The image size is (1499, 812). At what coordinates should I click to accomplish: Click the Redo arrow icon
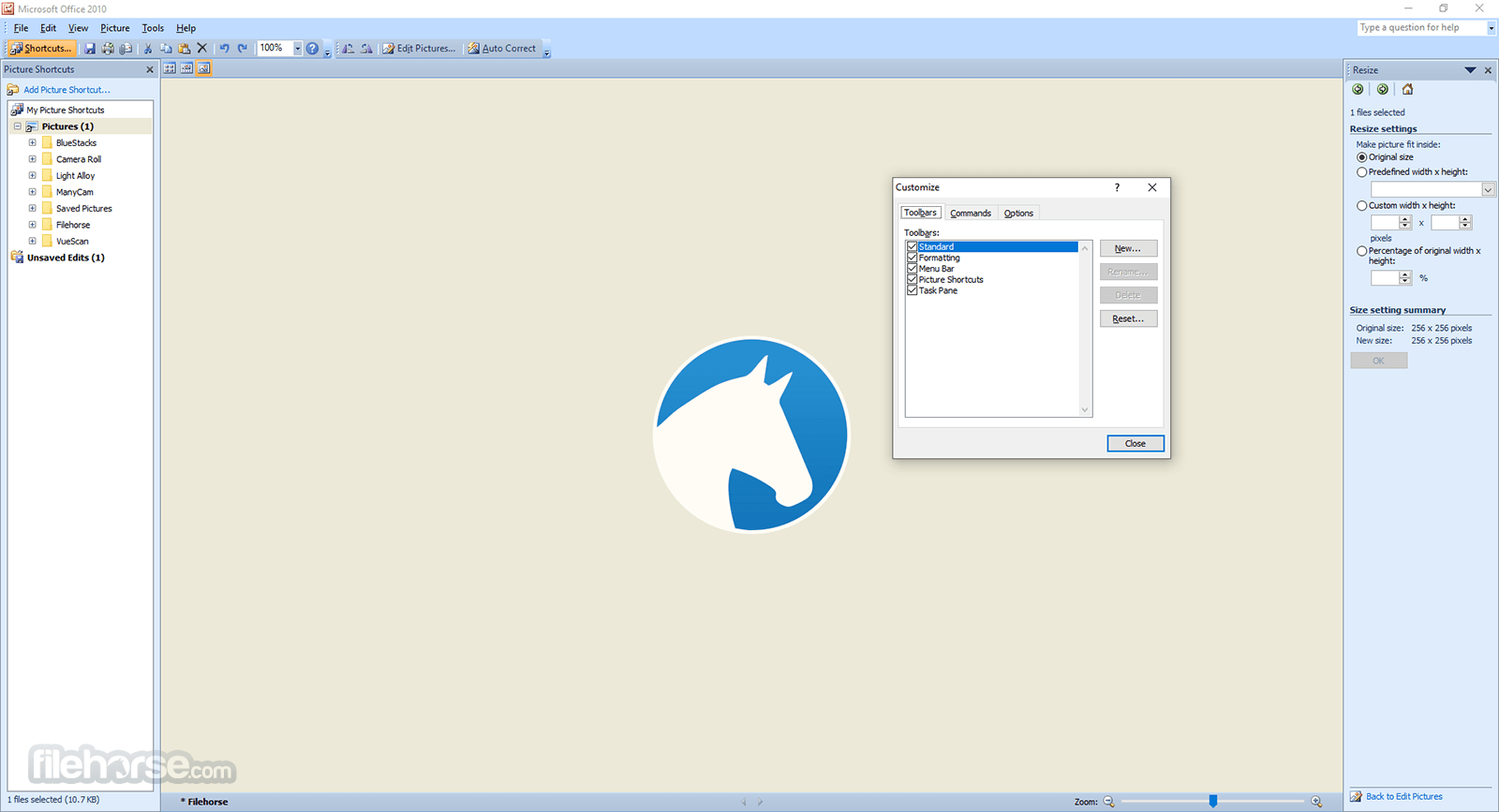tap(243, 48)
